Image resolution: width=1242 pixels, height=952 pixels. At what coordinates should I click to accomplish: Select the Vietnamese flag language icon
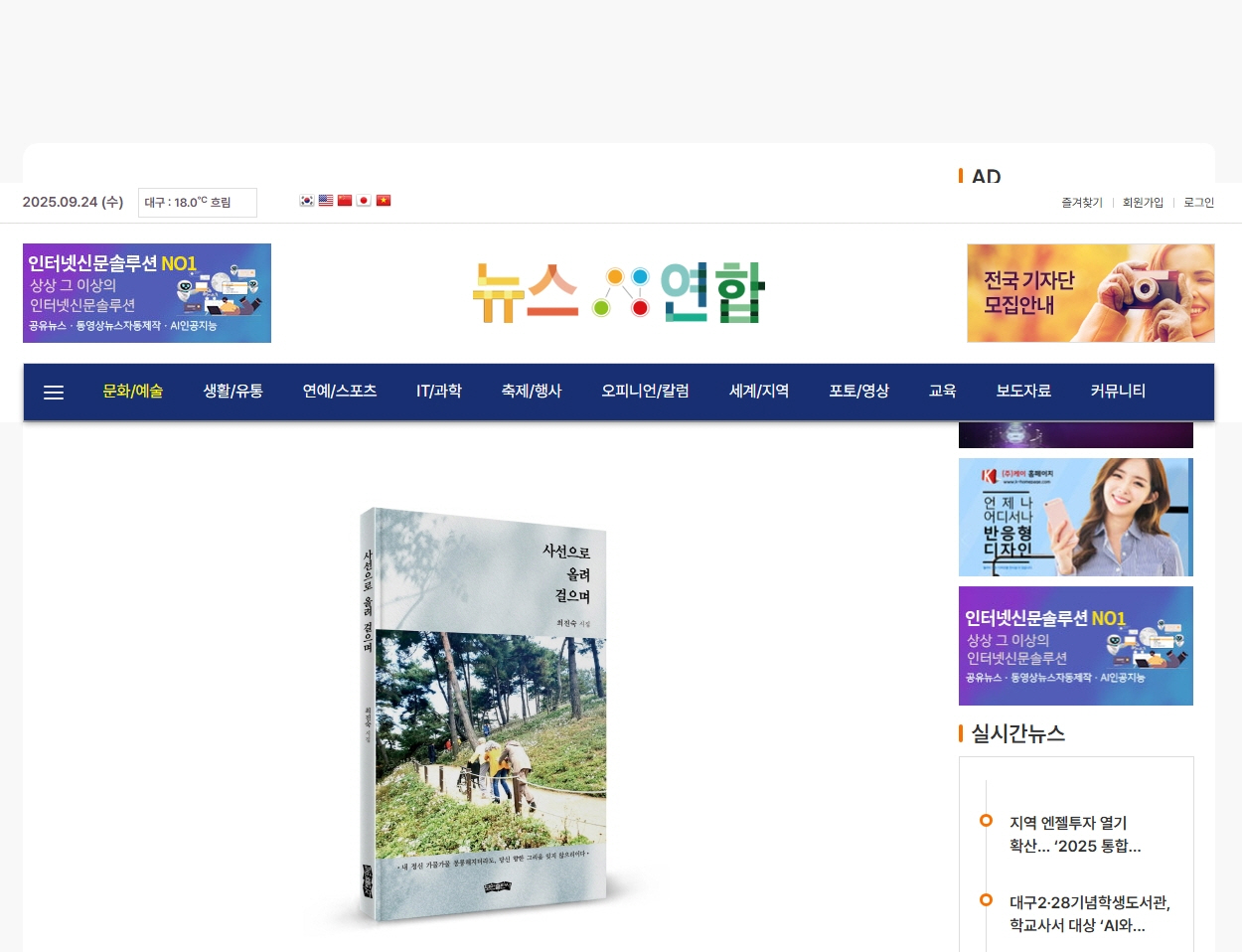click(x=384, y=201)
